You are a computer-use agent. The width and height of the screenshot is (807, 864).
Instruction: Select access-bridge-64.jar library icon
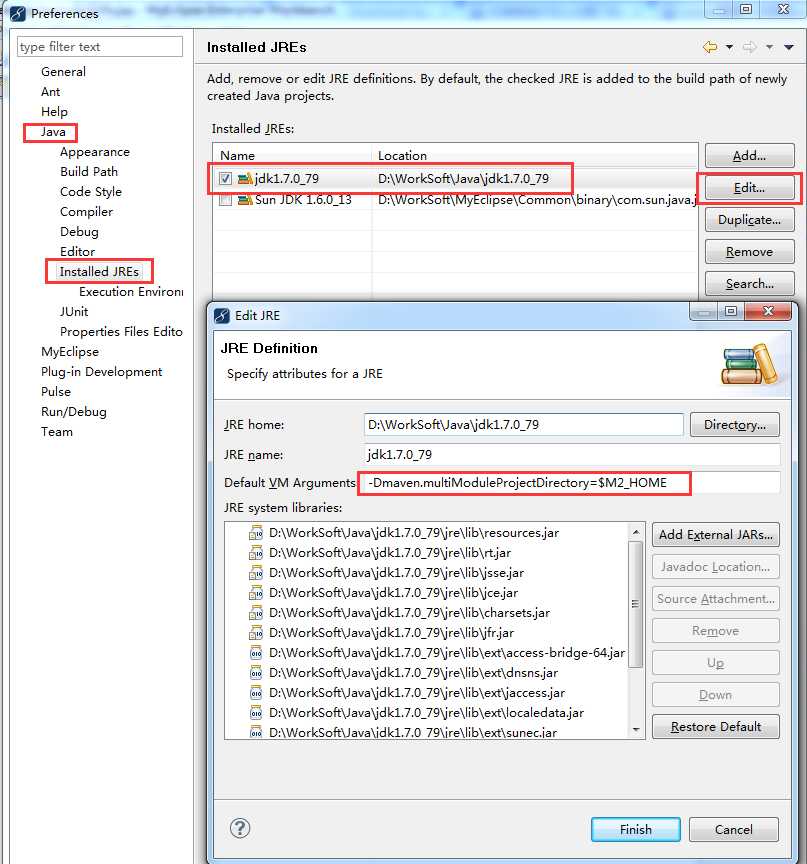pos(256,653)
